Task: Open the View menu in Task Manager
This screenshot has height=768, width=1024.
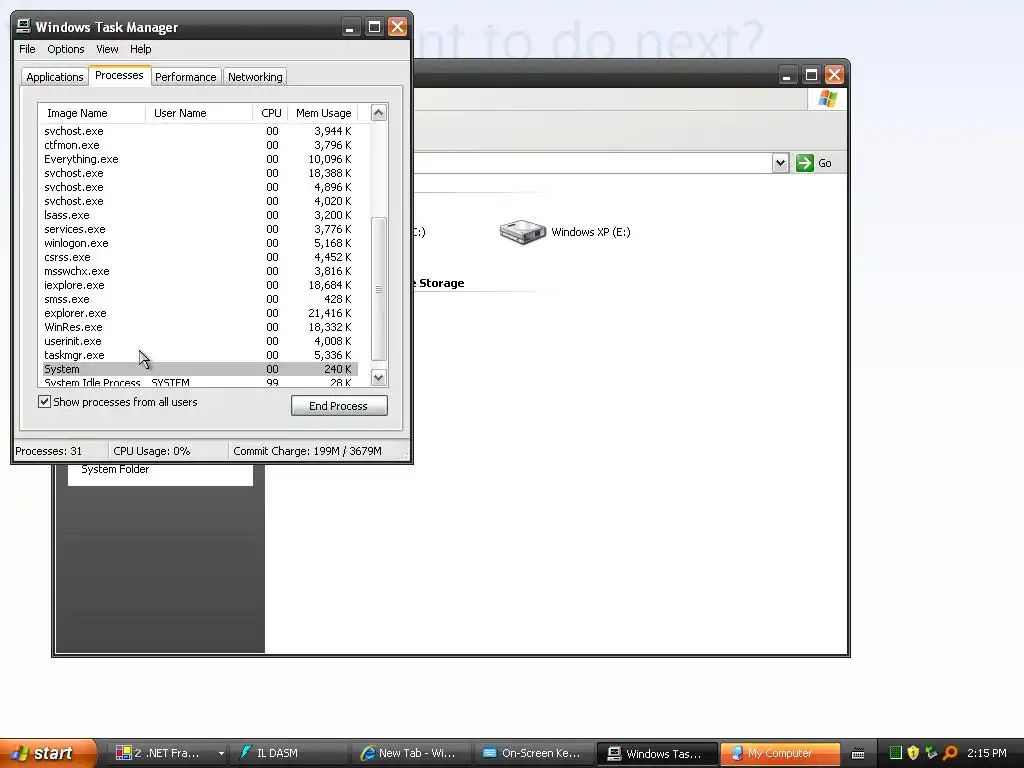Action: [x=107, y=49]
